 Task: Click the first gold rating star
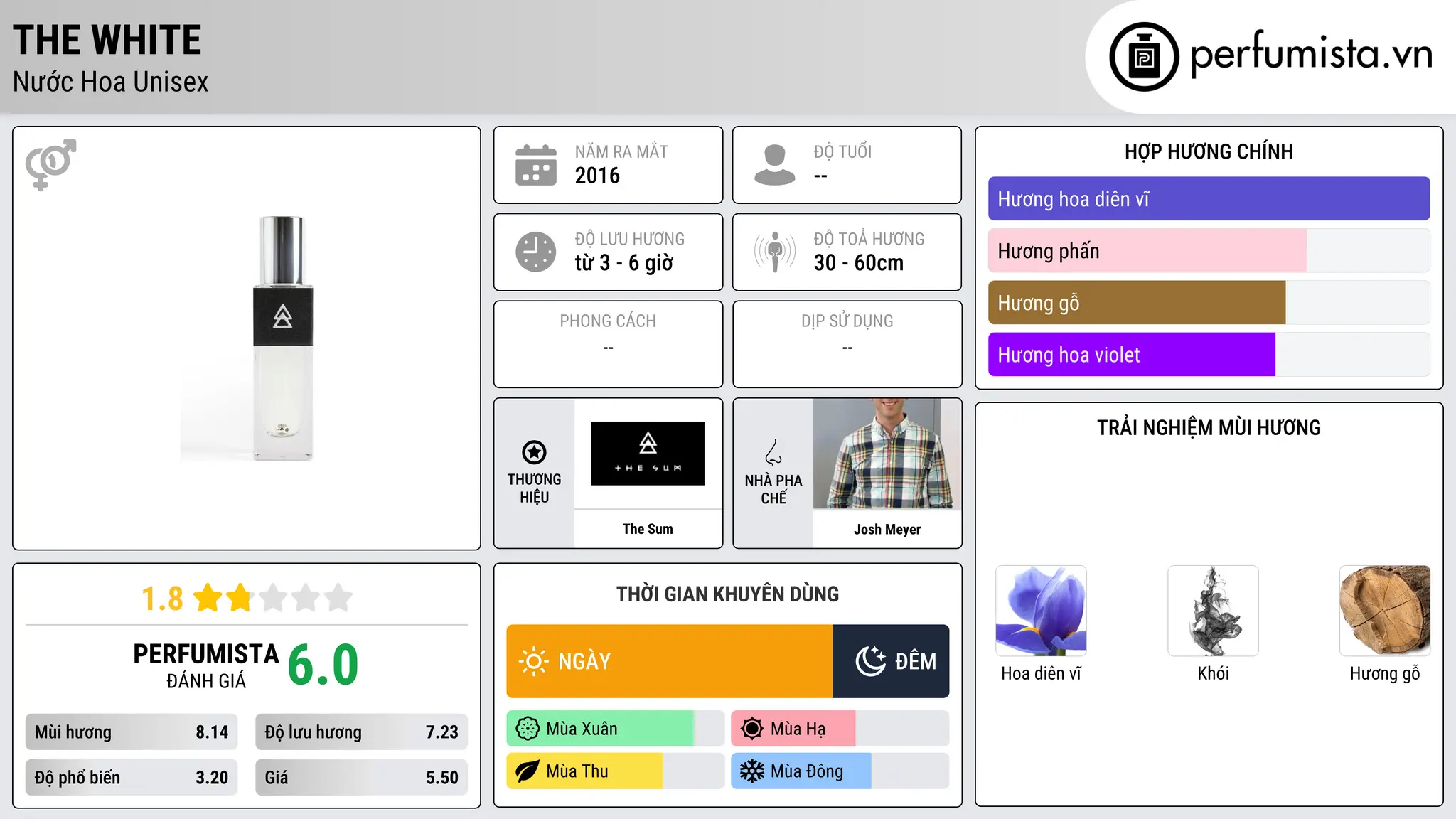pyautogui.click(x=208, y=598)
